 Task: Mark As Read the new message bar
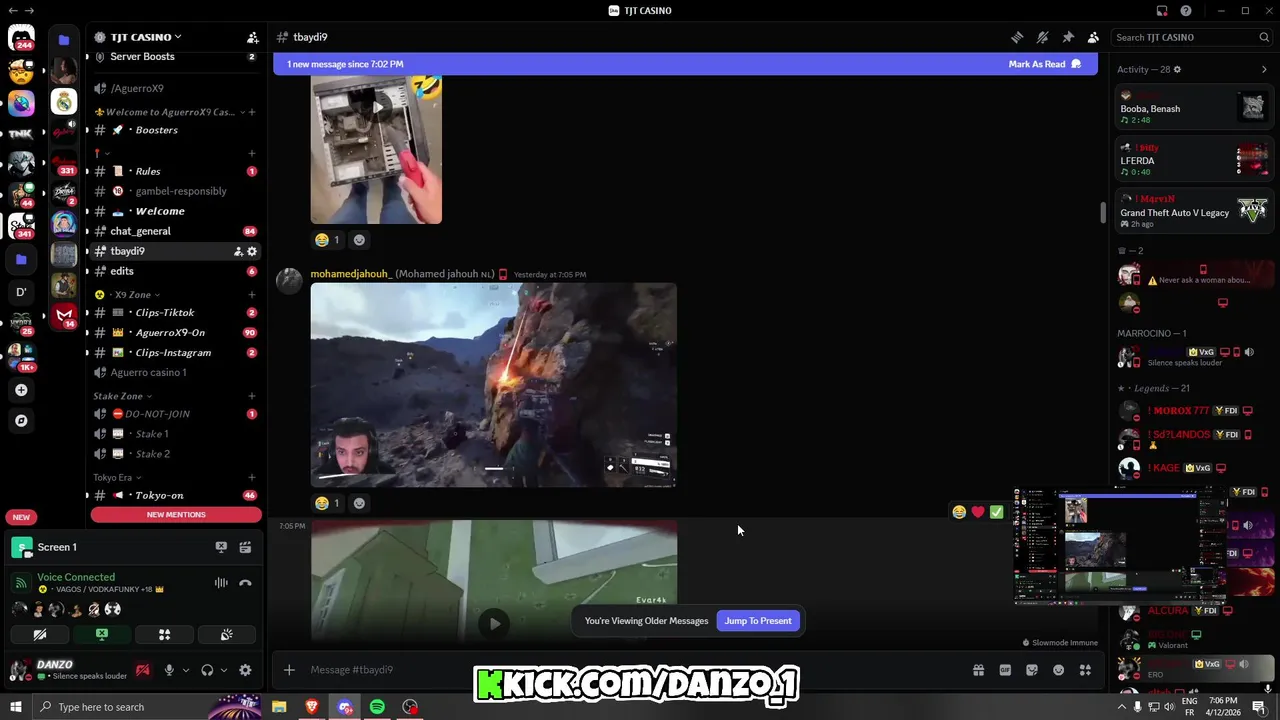tap(1045, 64)
